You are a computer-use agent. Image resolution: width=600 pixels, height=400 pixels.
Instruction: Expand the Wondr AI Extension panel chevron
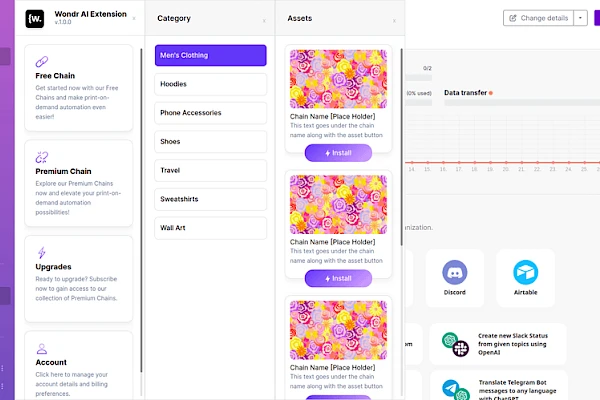[133, 18]
